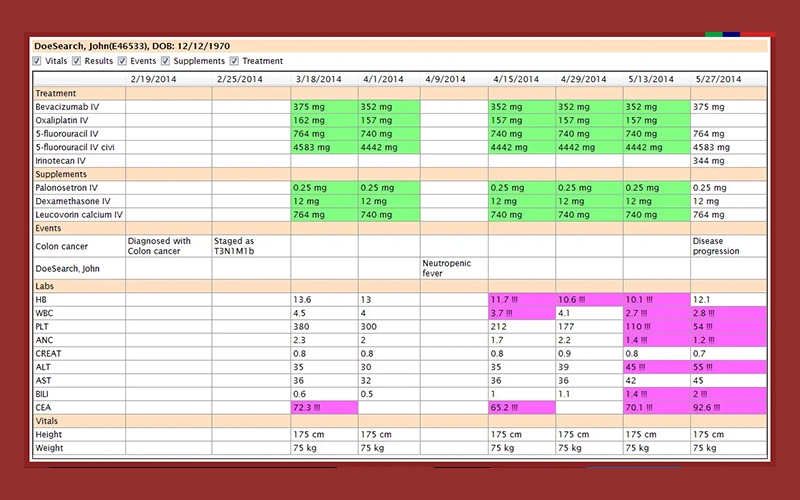
Task: Click the Vitals section header row
Action: point(399,421)
